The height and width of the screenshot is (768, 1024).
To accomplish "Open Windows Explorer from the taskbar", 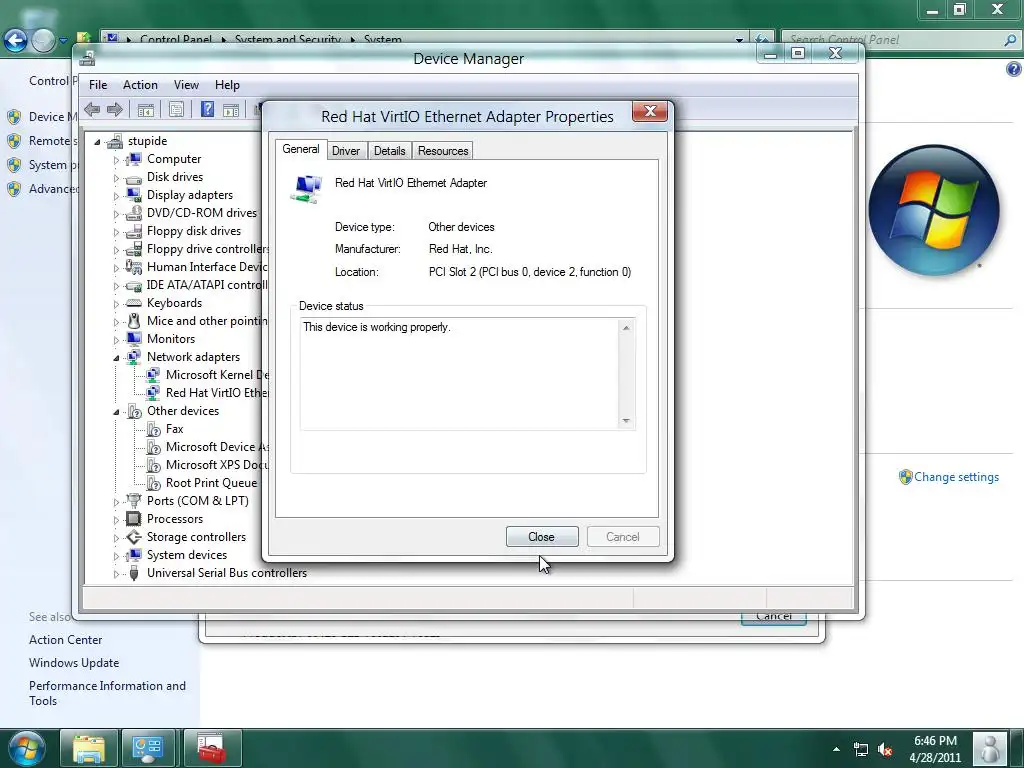I will coord(89,748).
